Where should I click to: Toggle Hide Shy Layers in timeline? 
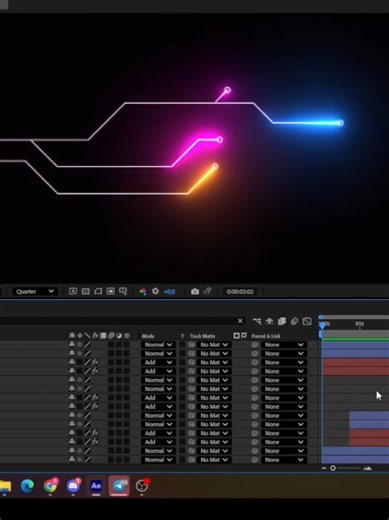[x=269, y=321]
